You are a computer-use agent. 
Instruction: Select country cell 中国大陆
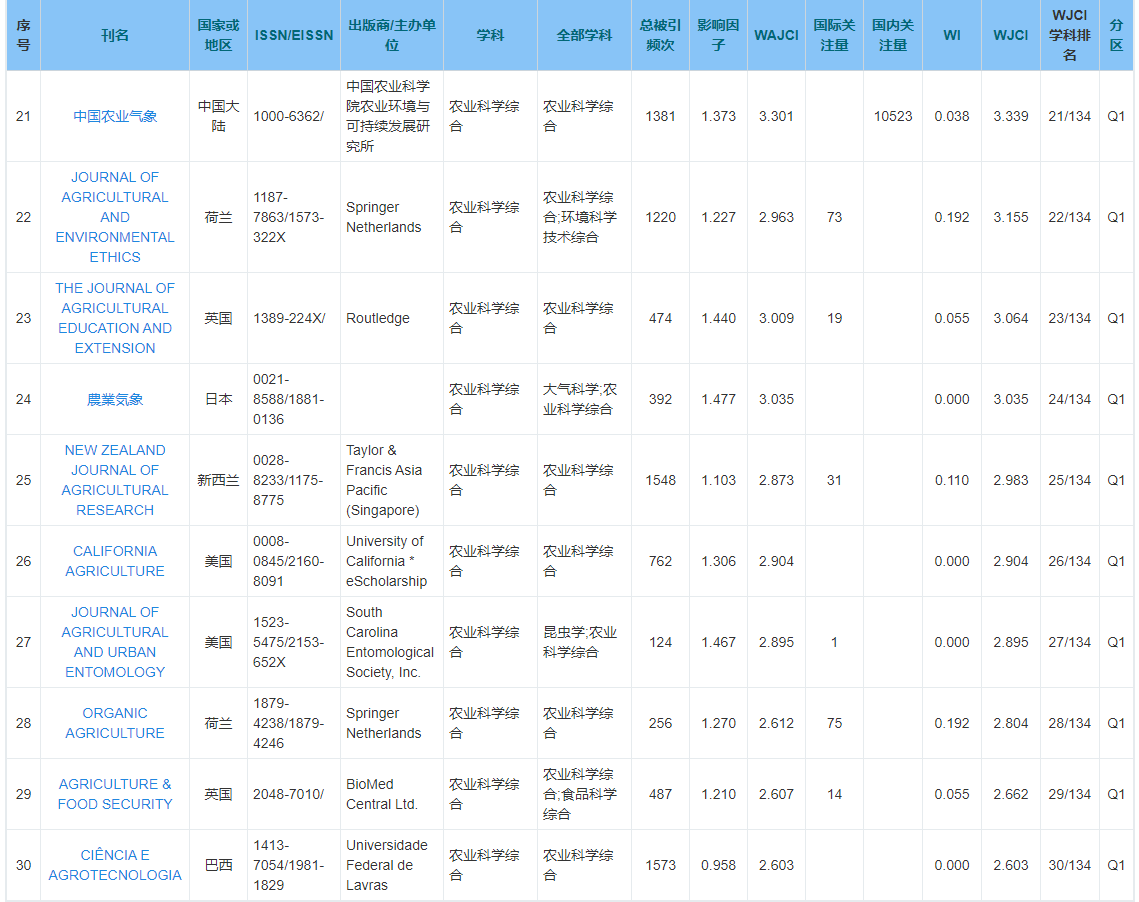[218, 116]
